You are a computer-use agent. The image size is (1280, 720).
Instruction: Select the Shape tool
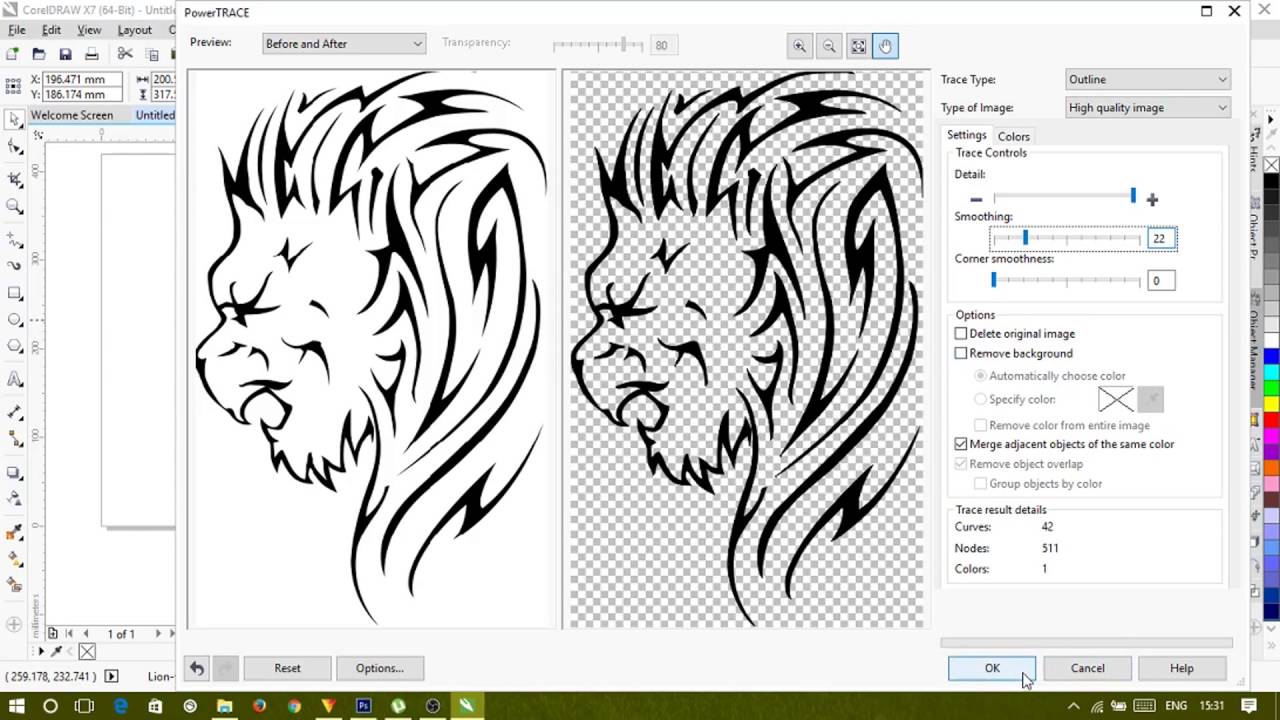tap(14, 146)
